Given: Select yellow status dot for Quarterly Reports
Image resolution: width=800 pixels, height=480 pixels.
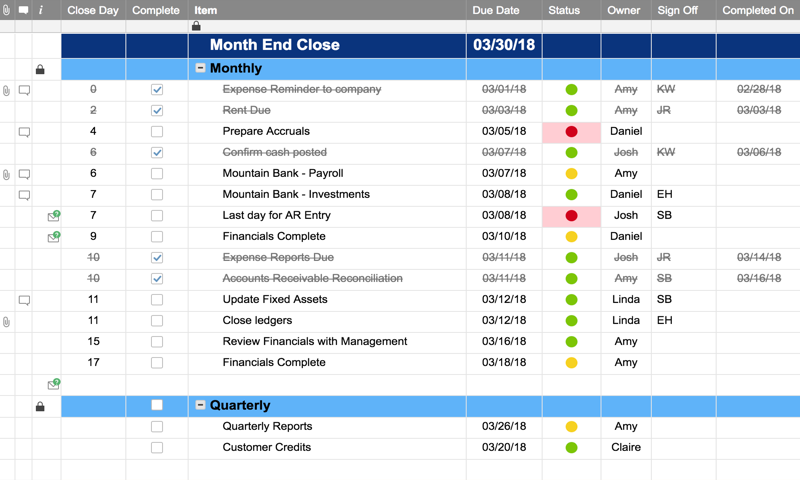Looking at the screenshot, I should [571, 427].
